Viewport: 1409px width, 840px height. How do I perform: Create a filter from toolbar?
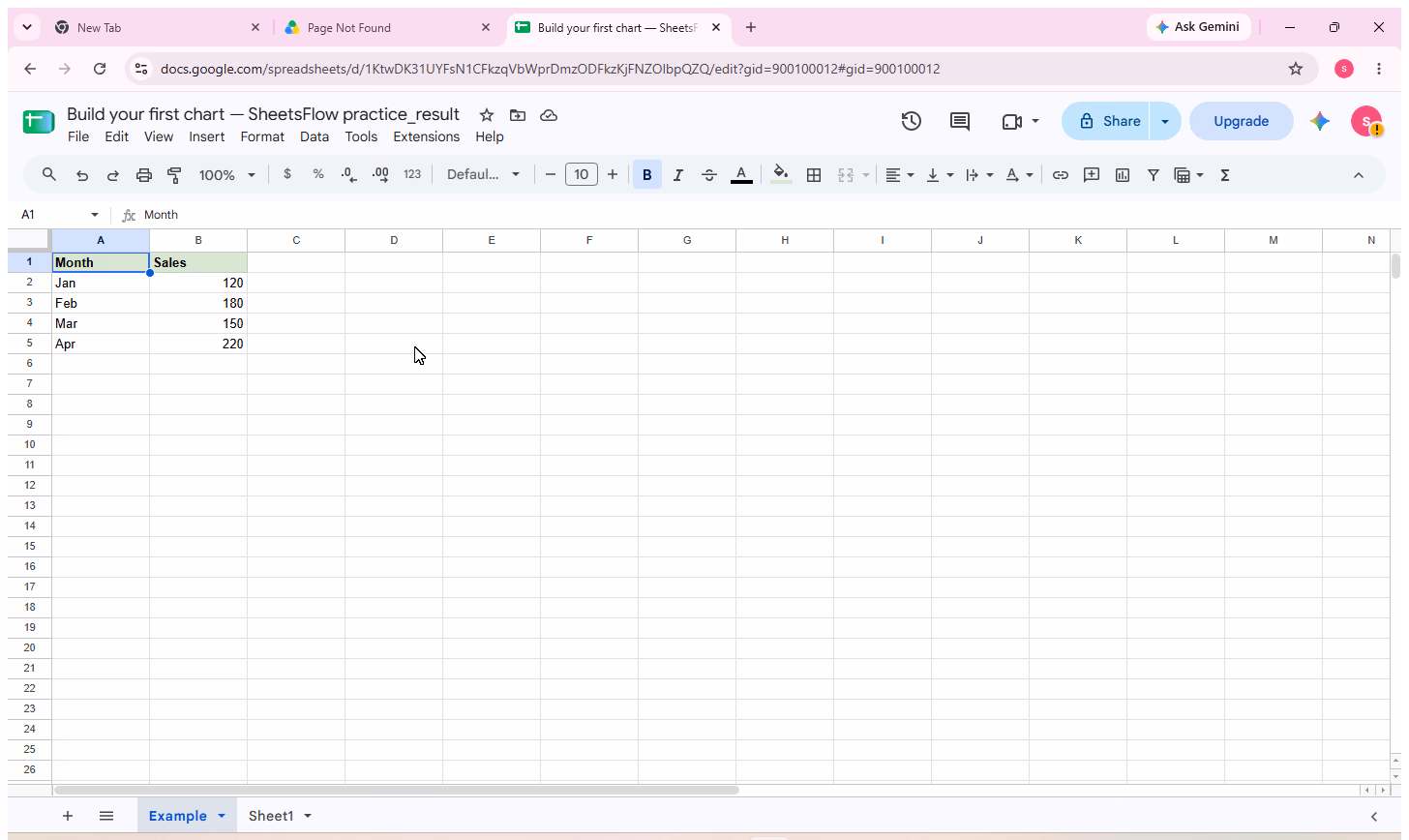pos(1154,175)
